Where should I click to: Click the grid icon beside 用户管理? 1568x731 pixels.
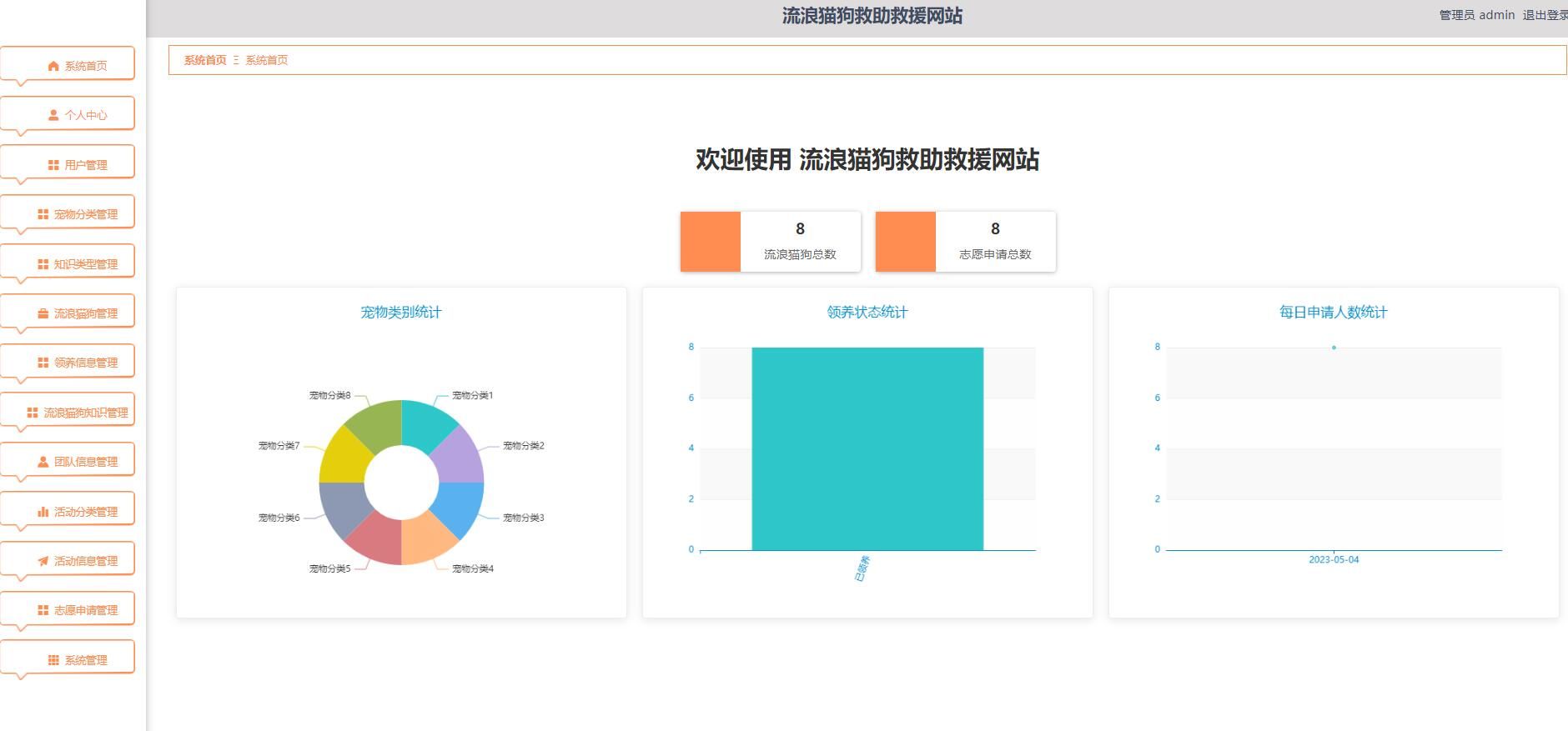[53, 165]
